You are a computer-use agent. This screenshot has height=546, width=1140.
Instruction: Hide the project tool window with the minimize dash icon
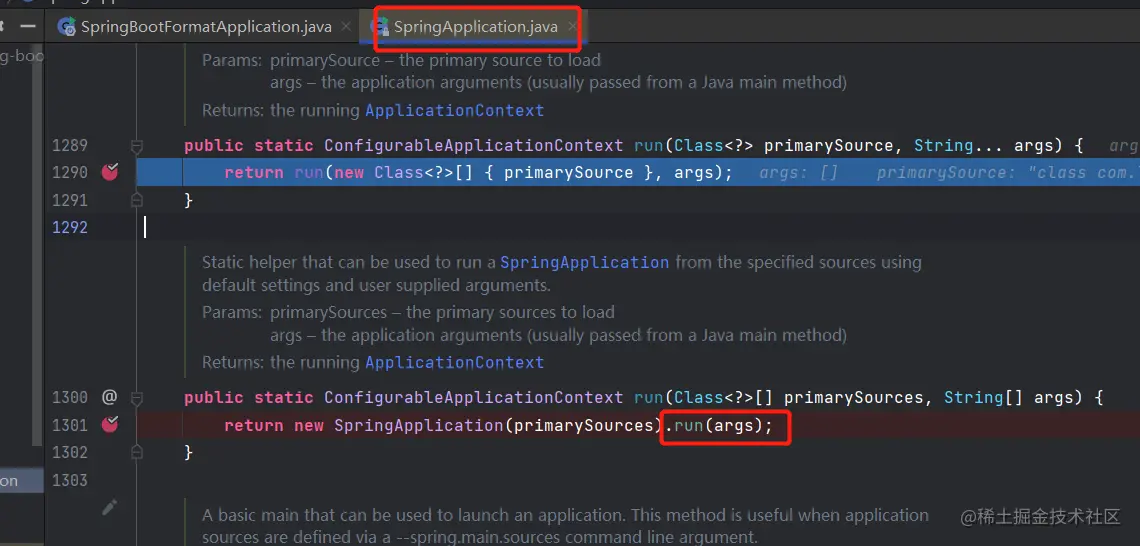[28, 26]
